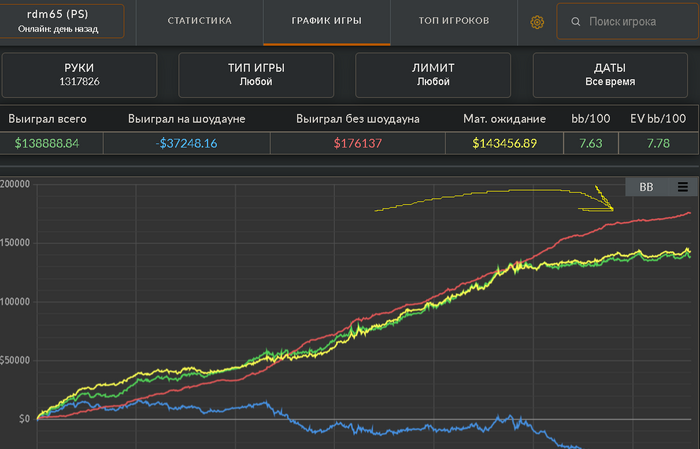Click the 7.78 EV bb/100 value
Viewport: 700px width, 449px height.
click(x=658, y=143)
